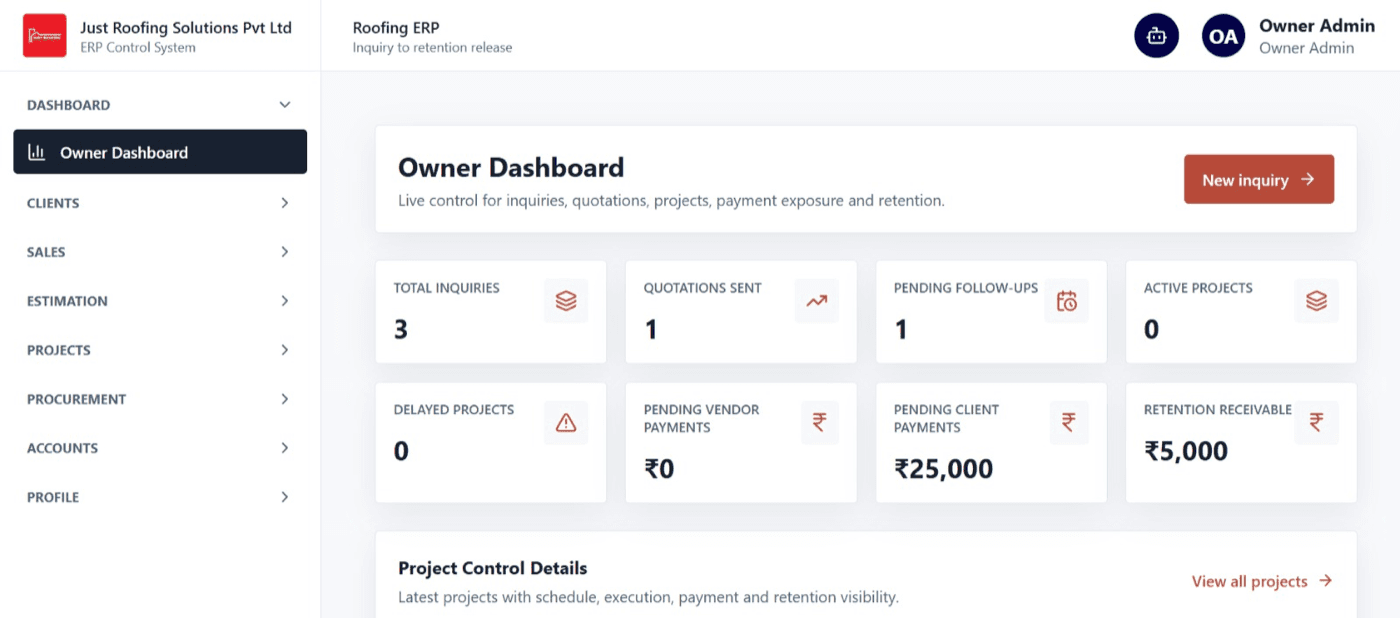Screen dimensions: 1400x618
Task: Click the PENDING VENDOR PAYMENTS label
Action: point(702,418)
